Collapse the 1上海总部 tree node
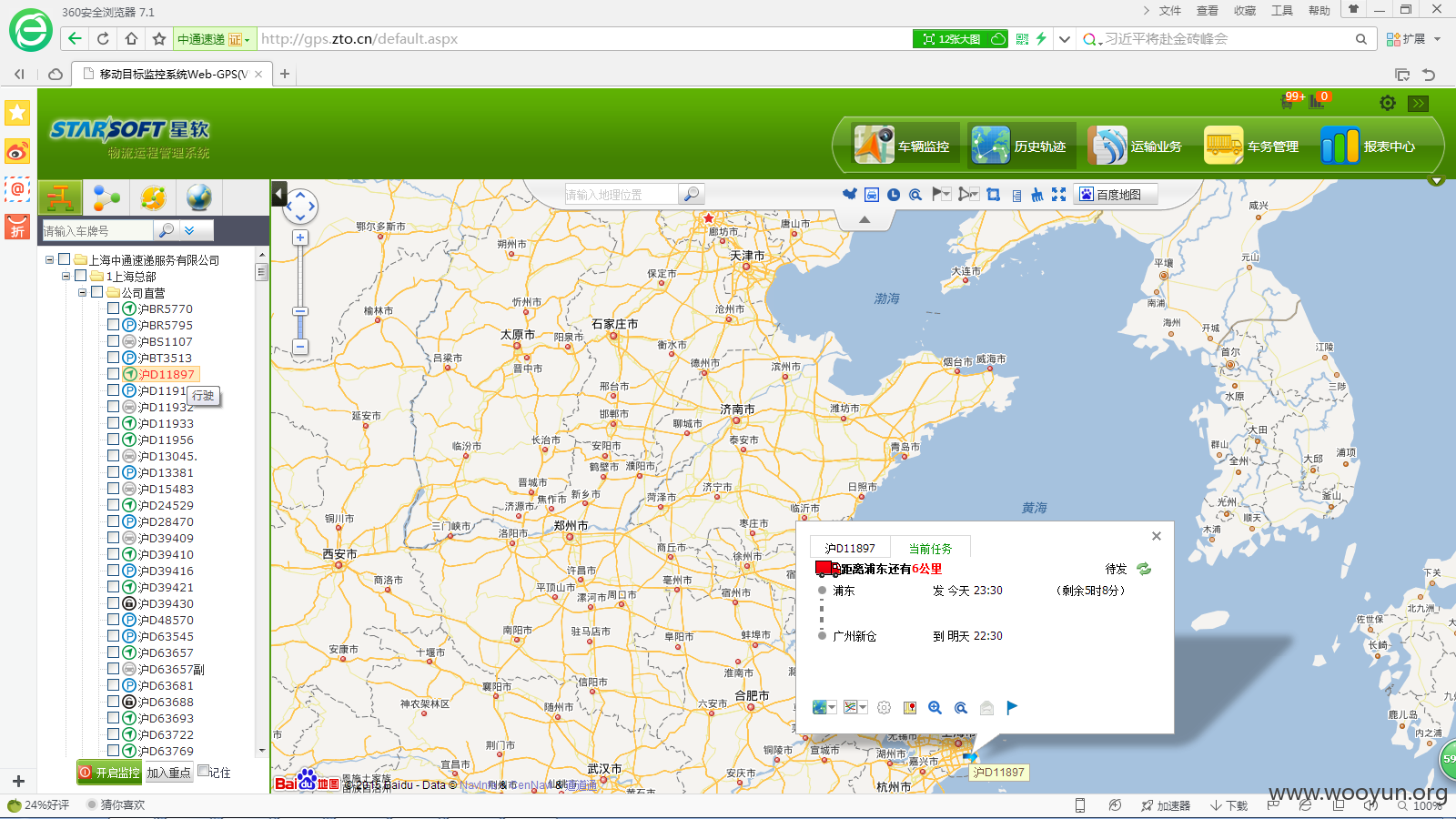Image resolution: width=1456 pixels, height=819 pixels. [x=66, y=276]
